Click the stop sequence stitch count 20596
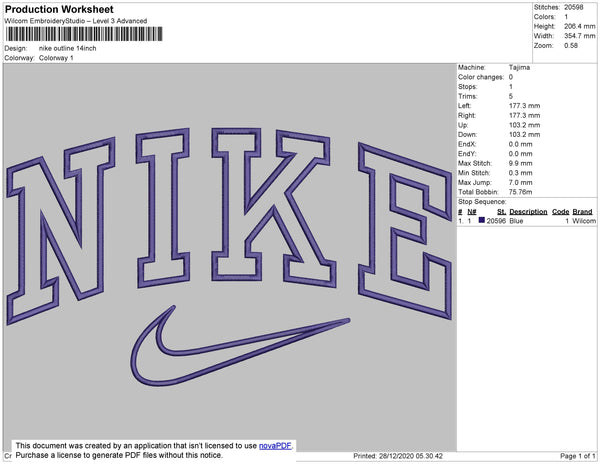This screenshot has width=600, height=464. pyautogui.click(x=496, y=221)
